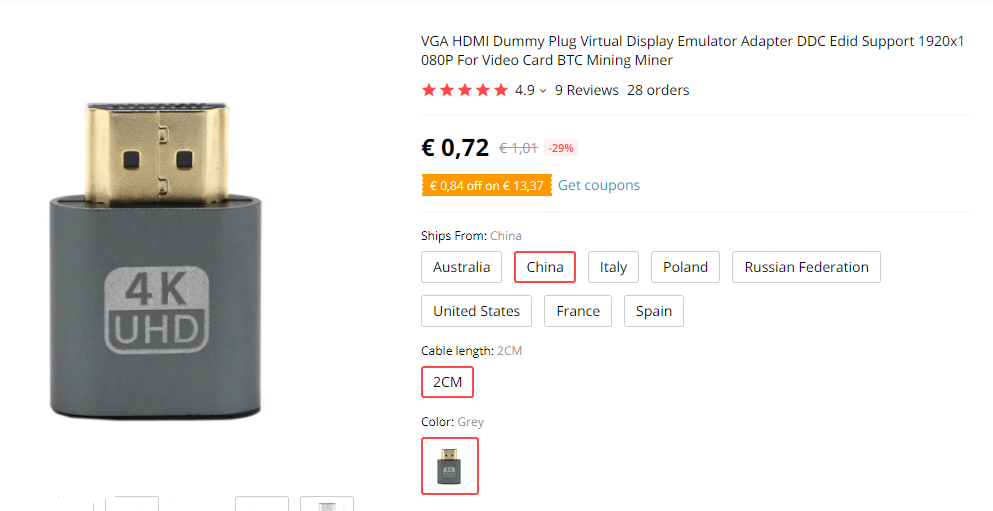This screenshot has height=511, width=993.
Task: Select the rightmost gallery thumbnail below the image
Action: point(326,504)
